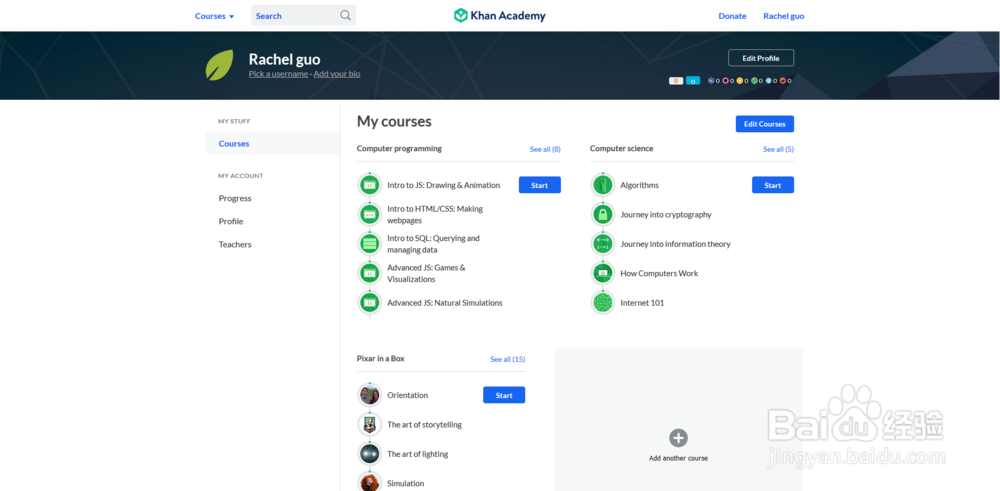Image resolution: width=1000 pixels, height=491 pixels.
Task: Open the Intro to HTML/CSS course icon
Action: pyautogui.click(x=369, y=214)
